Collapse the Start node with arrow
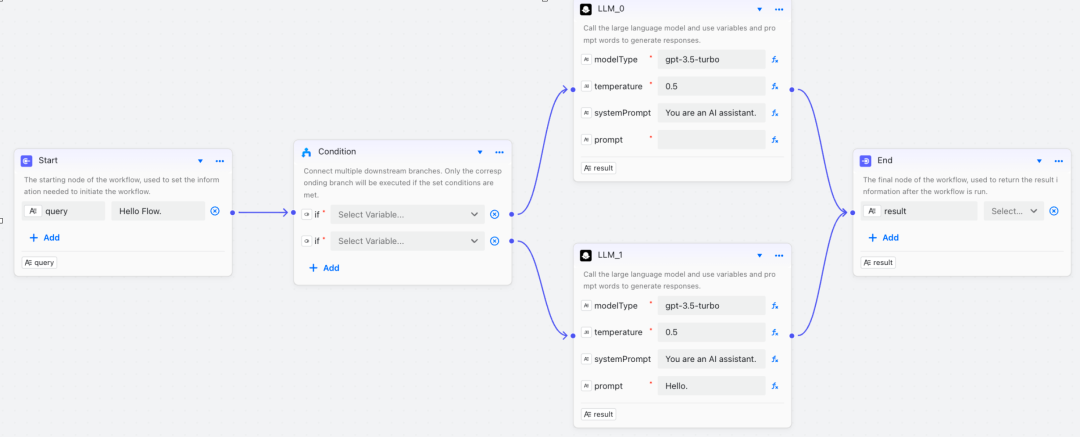The image size is (1080, 437). pos(200,160)
